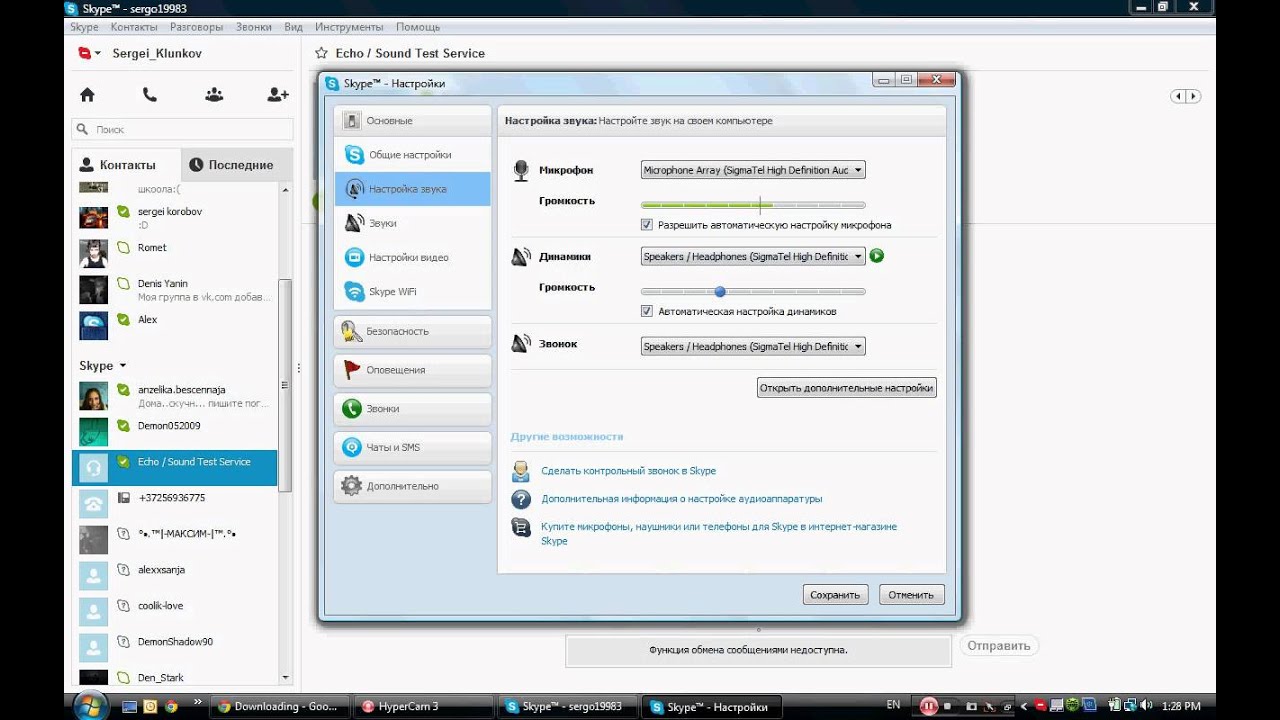1280x720 pixels.
Task: Open the dial pad phone icon
Action: [x=150, y=95]
